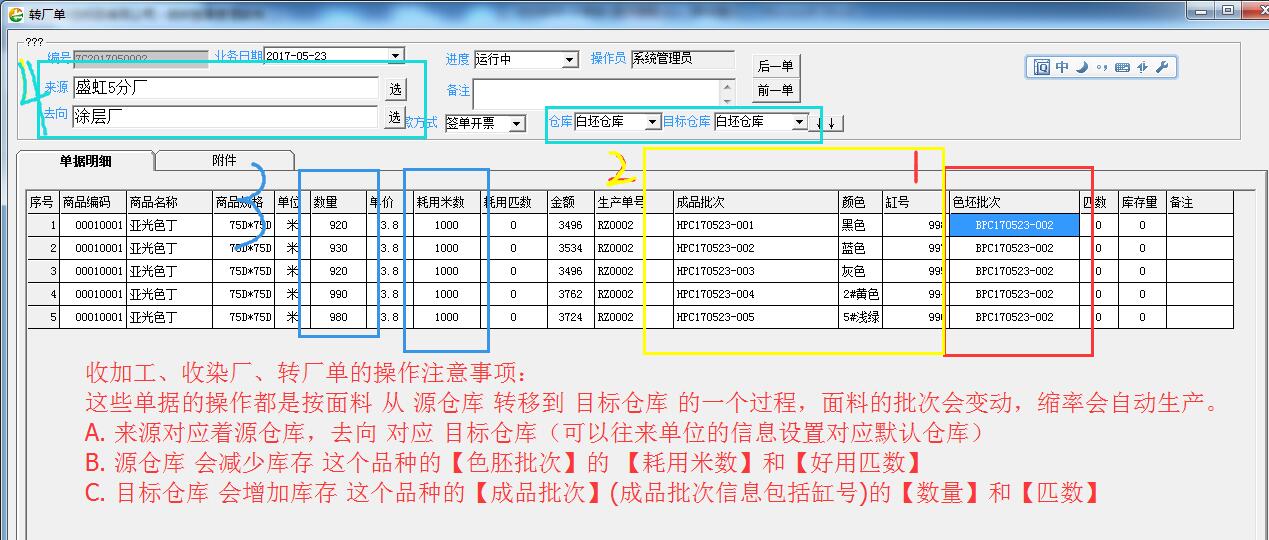Toggle Chinese input mode 中 icon
The image size is (1269, 540).
(x=1062, y=67)
